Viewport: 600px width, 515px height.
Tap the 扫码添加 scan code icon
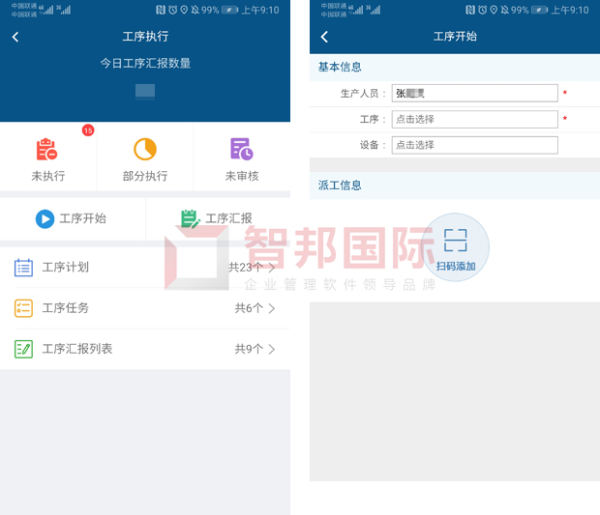click(x=455, y=240)
